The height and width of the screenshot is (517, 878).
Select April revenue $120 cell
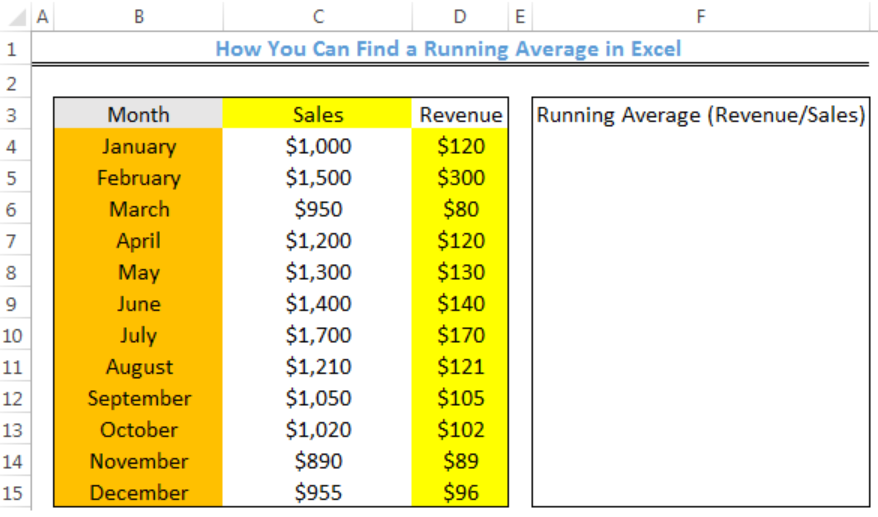(460, 241)
